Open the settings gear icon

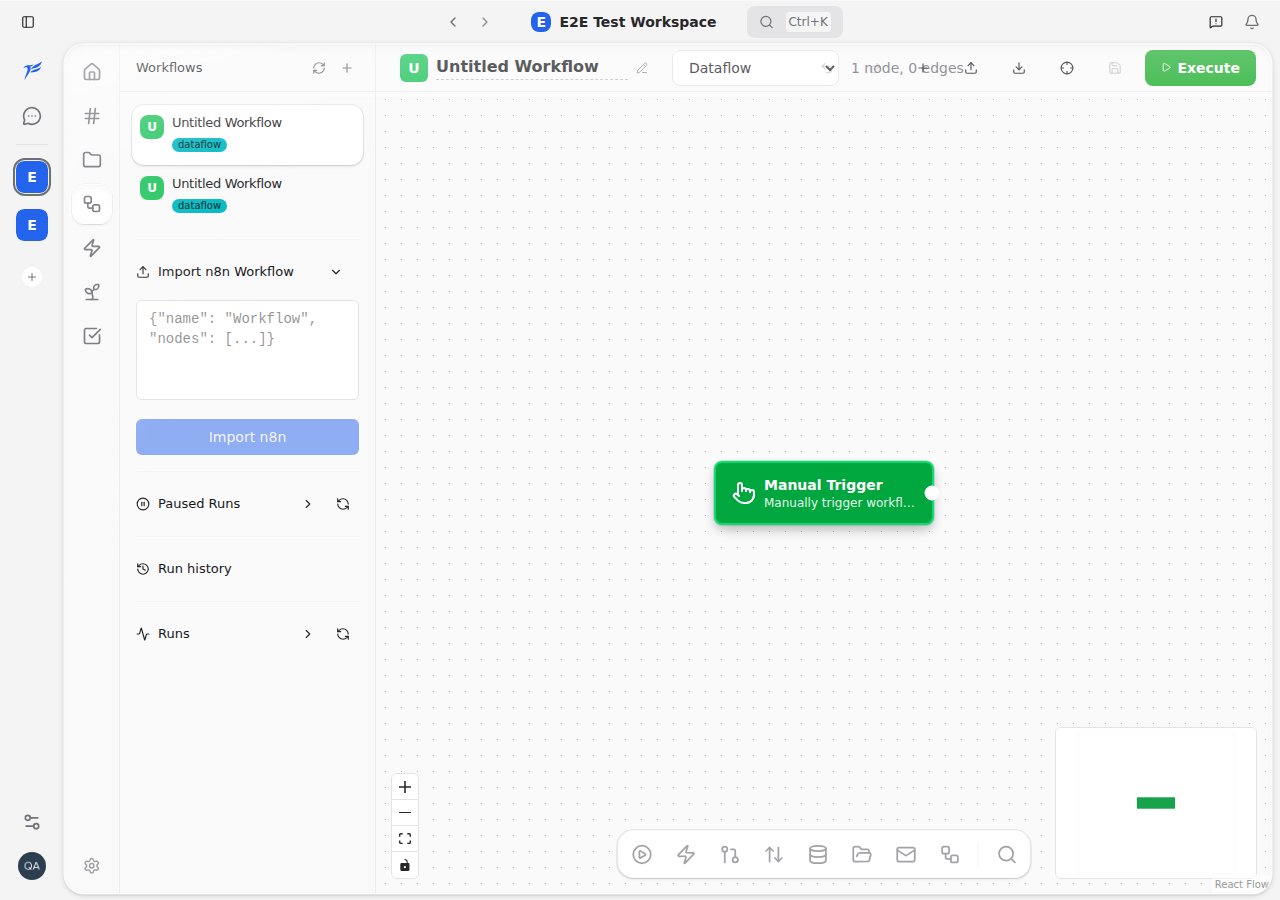click(92, 866)
